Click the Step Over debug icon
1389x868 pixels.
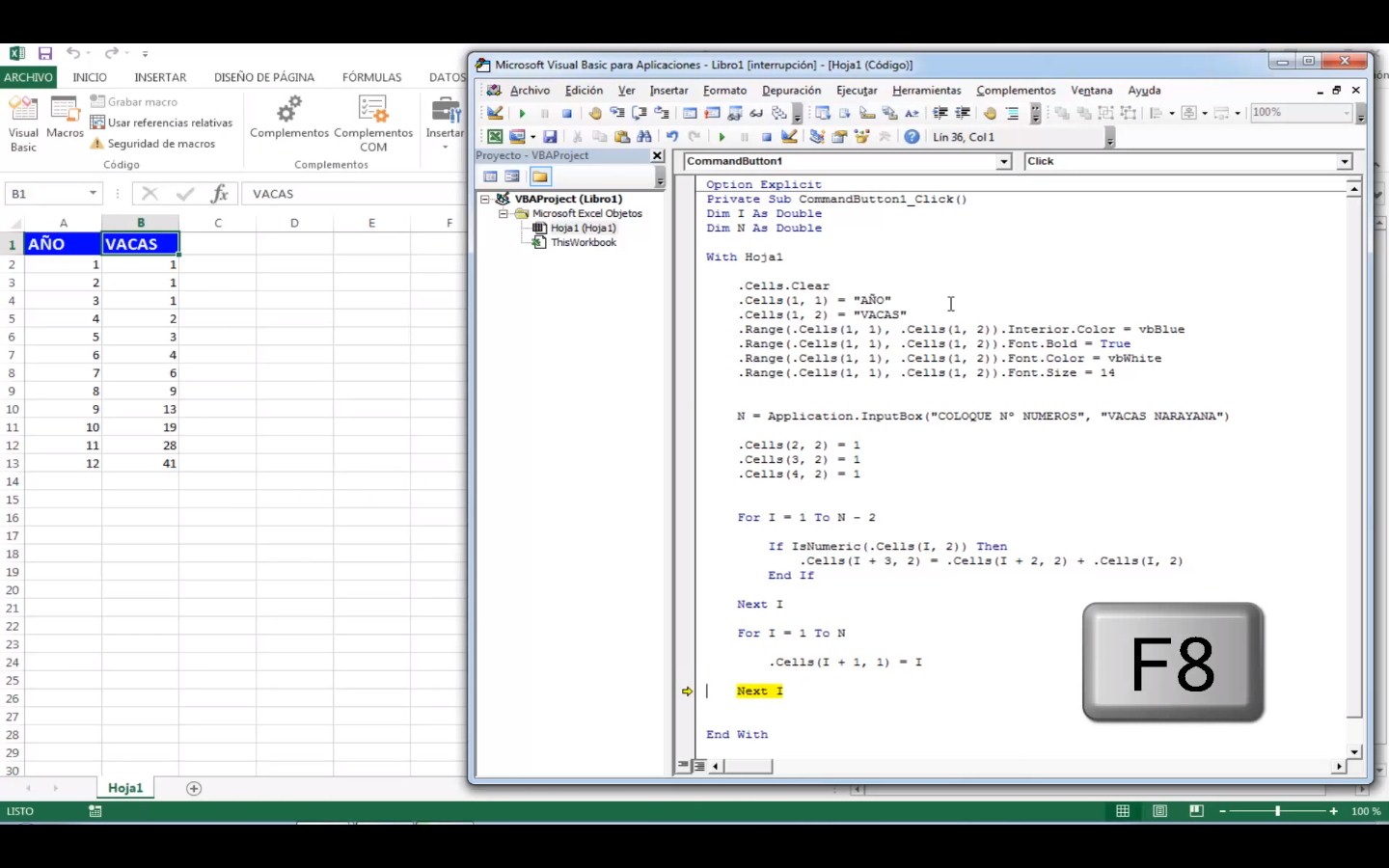coord(640,113)
